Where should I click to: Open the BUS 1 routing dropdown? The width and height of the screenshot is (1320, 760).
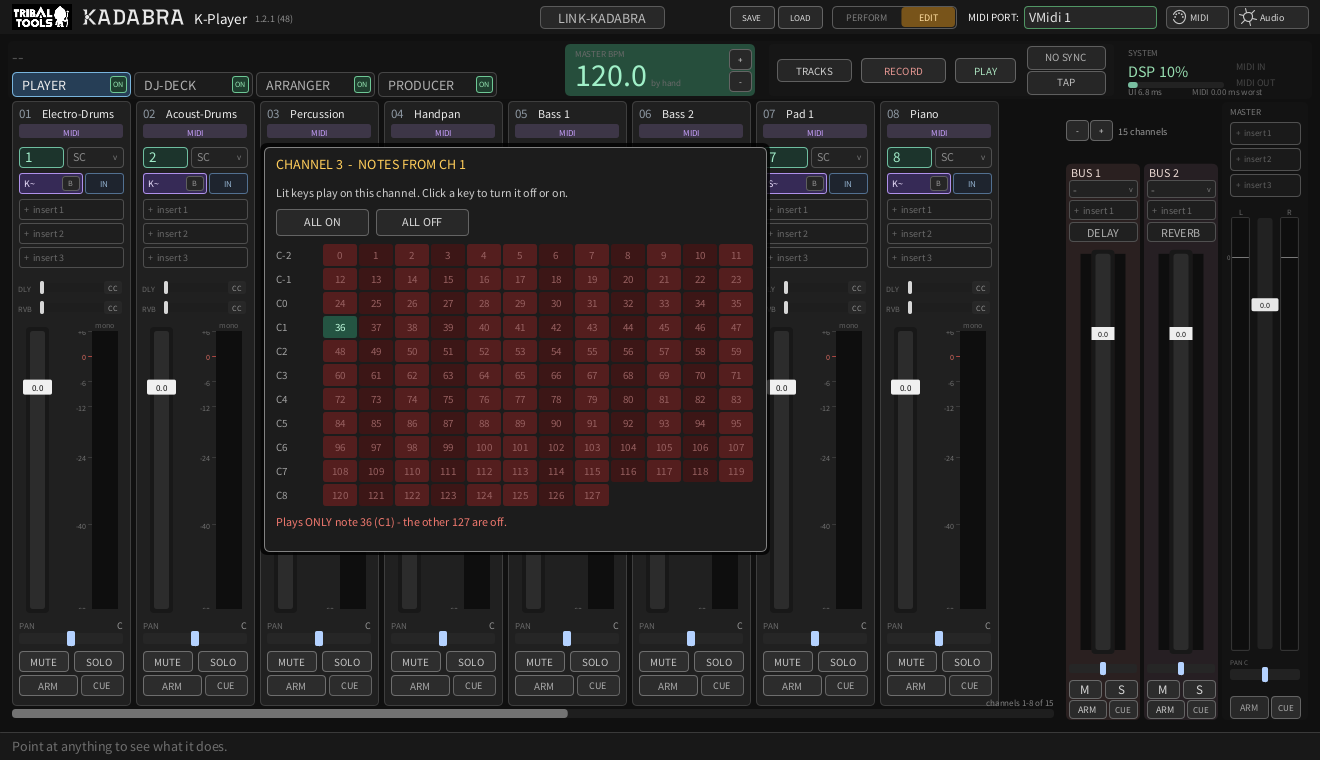(x=1103, y=190)
